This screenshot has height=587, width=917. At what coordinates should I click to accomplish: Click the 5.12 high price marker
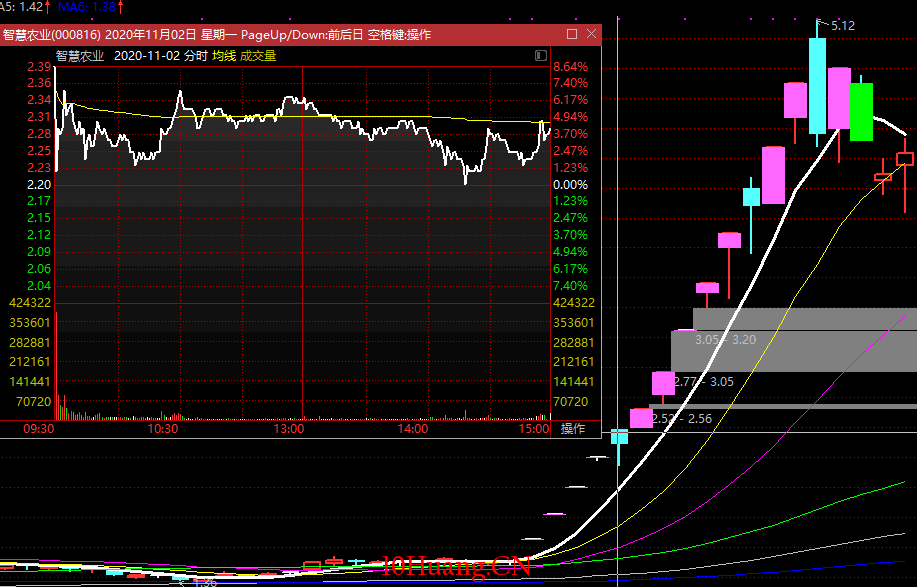[x=842, y=25]
